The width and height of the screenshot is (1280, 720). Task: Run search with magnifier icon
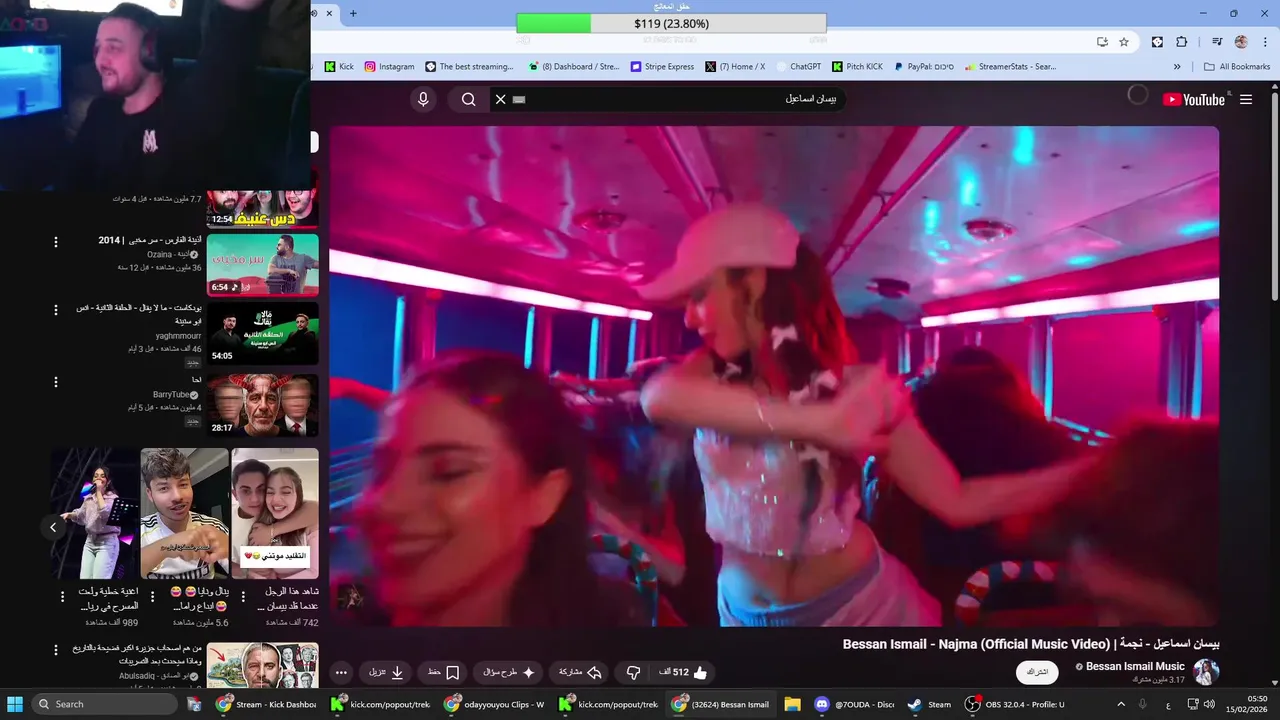tap(468, 99)
